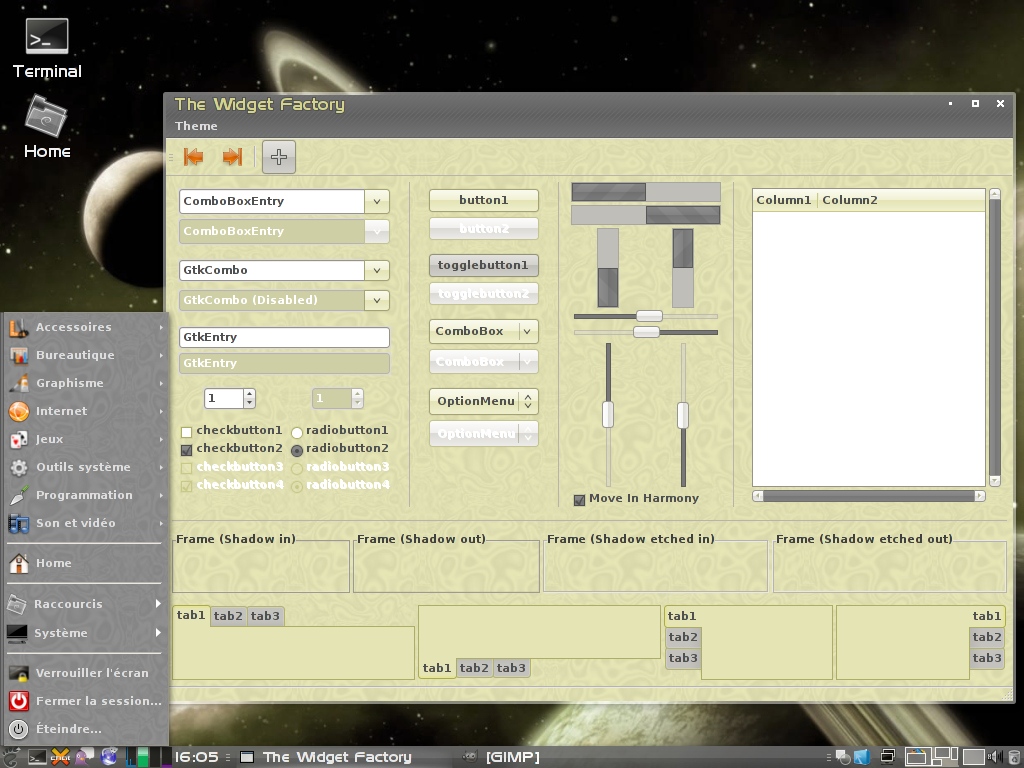The image size is (1024, 768).
Task: Open the web browser globe launcher in the panel
Action: (109, 757)
